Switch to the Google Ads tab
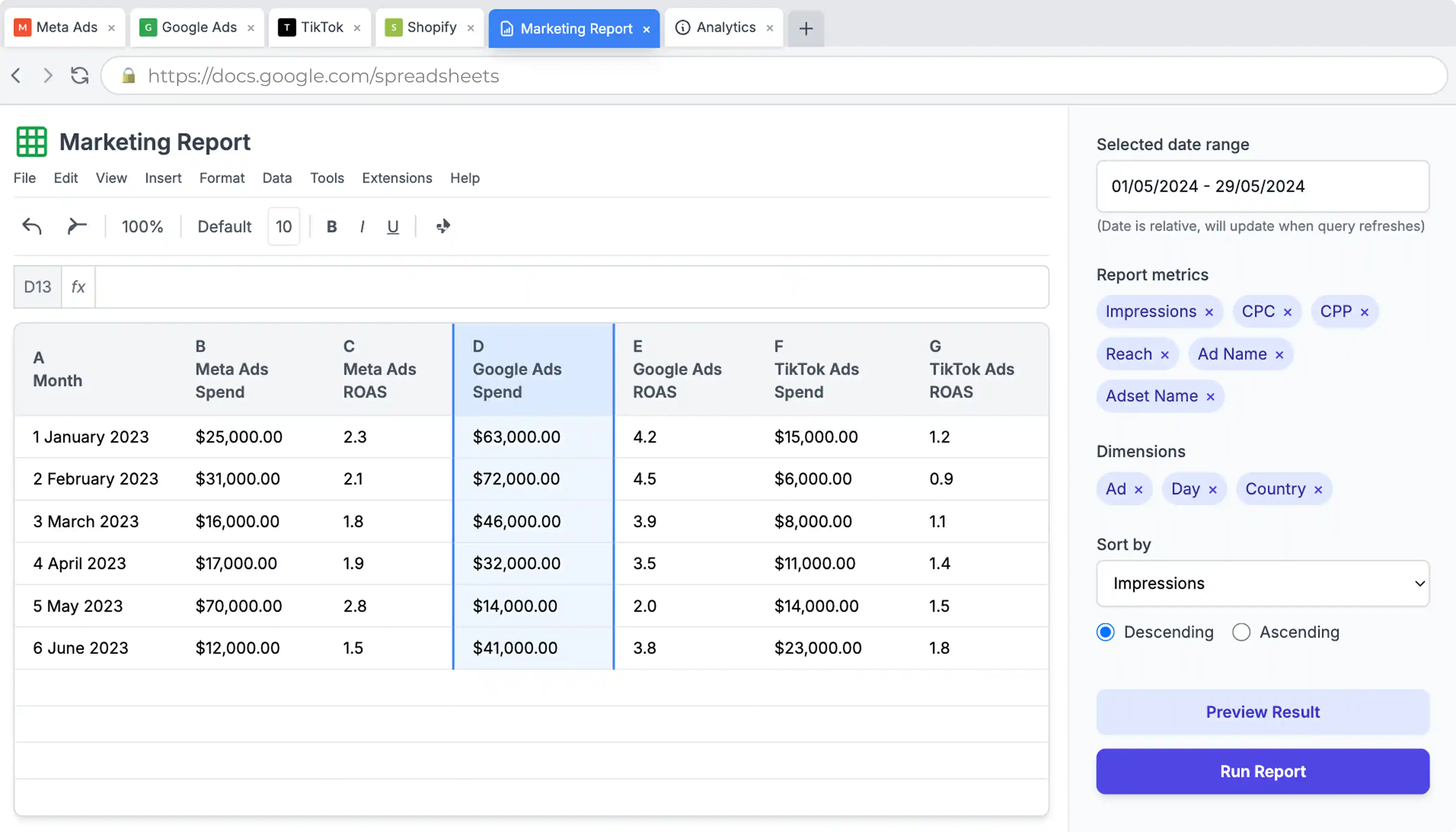 click(x=197, y=27)
